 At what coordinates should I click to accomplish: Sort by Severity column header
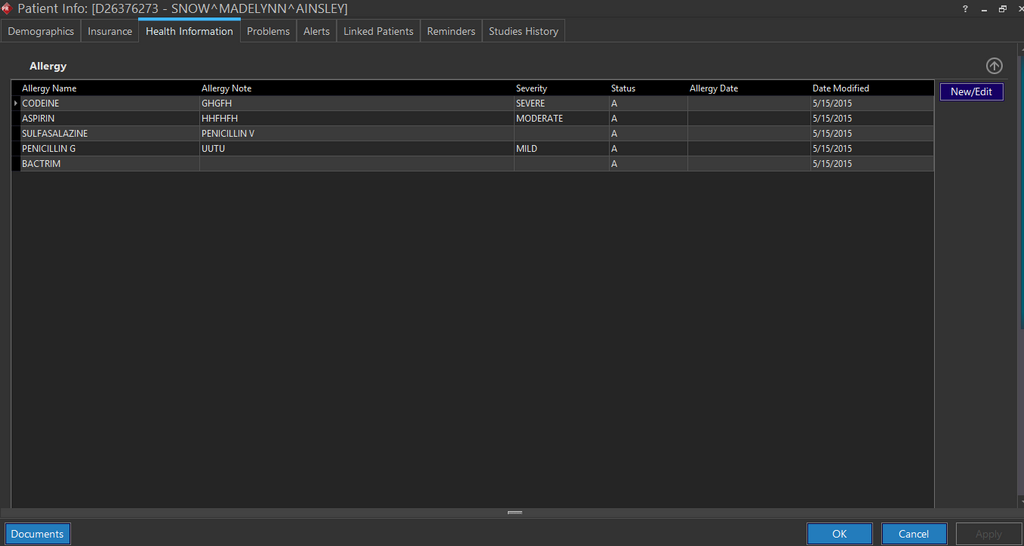[531, 88]
